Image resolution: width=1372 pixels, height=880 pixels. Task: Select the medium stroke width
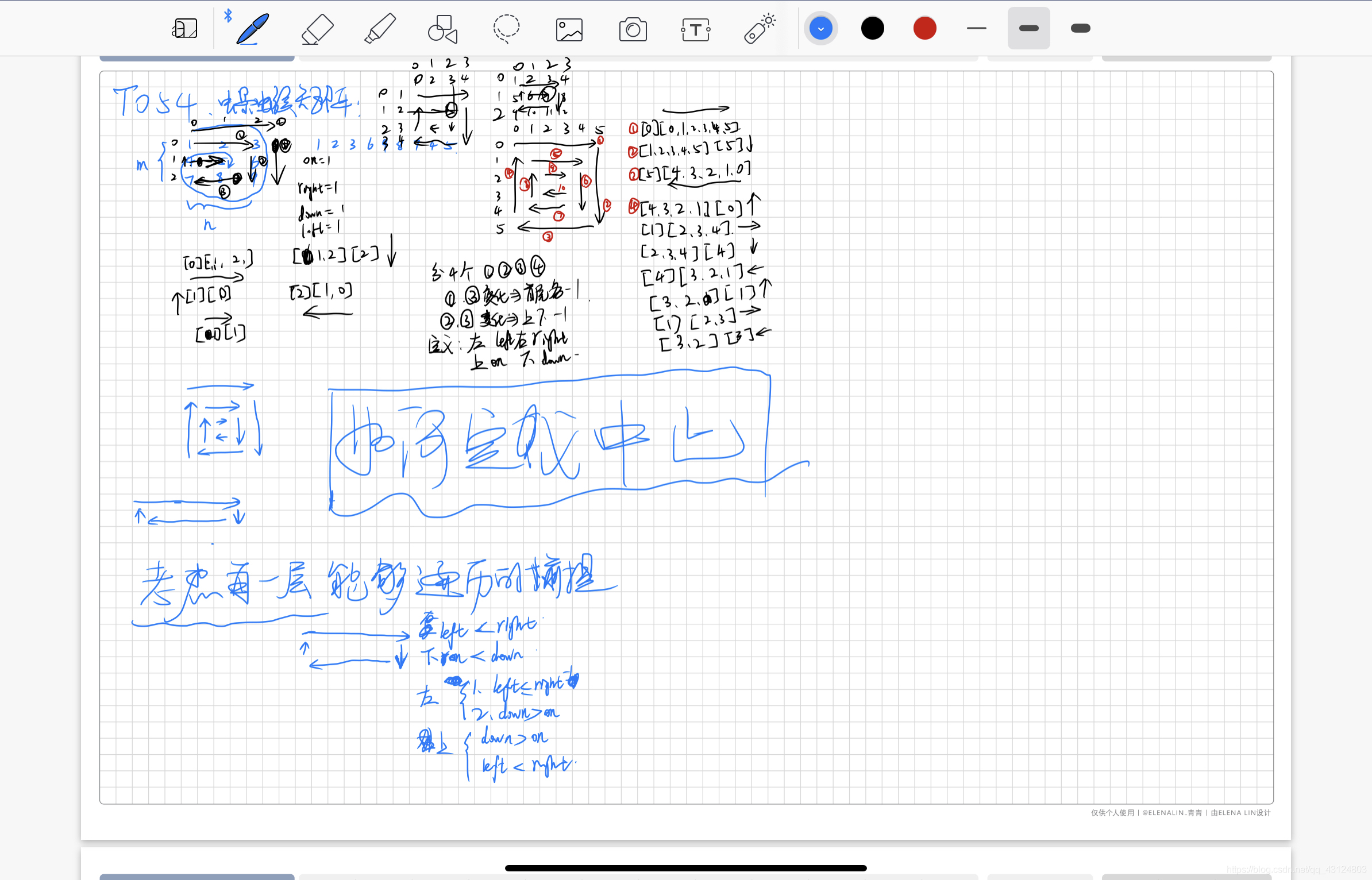1028,28
